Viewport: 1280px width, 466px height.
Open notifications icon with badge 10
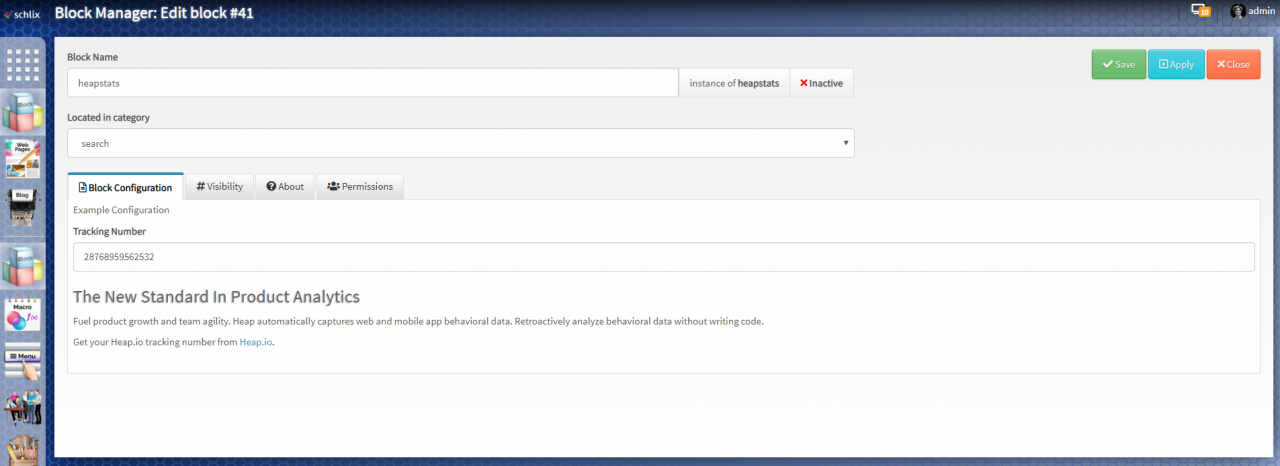1201,10
